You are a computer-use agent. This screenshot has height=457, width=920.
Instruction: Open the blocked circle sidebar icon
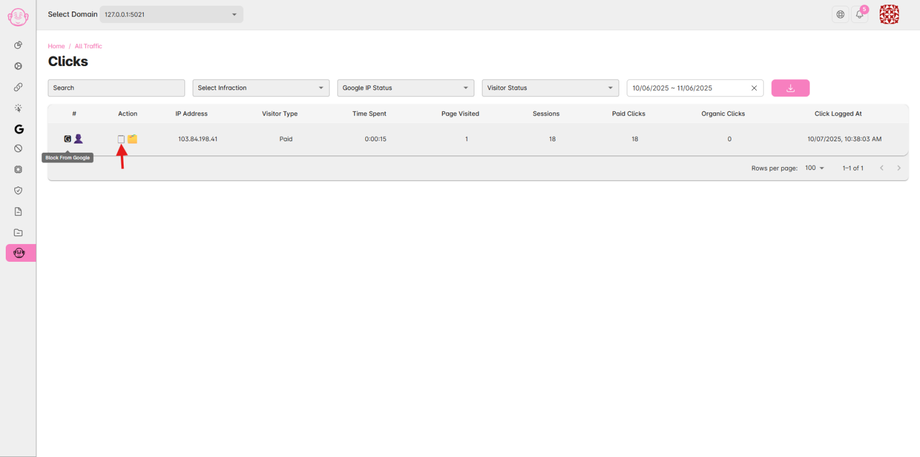click(18, 149)
